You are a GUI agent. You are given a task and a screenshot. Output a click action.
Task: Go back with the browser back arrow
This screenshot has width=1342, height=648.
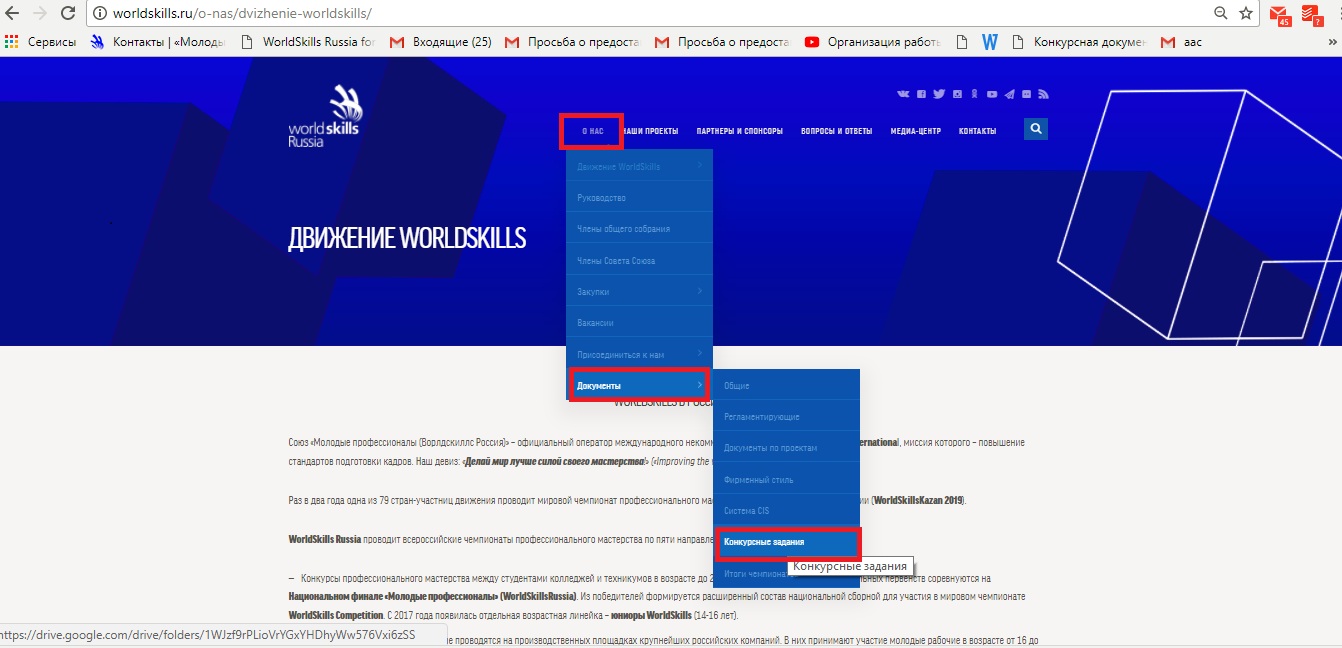pyautogui.click(x=14, y=14)
